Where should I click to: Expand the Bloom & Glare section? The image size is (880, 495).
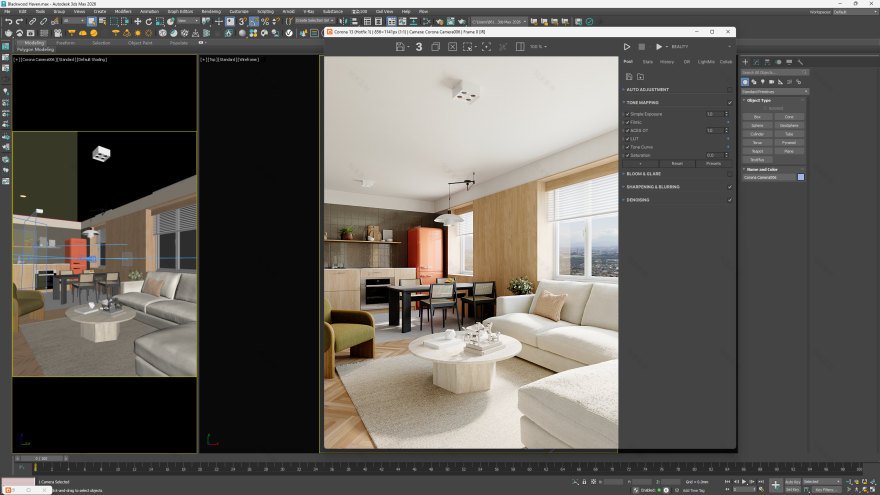point(624,174)
